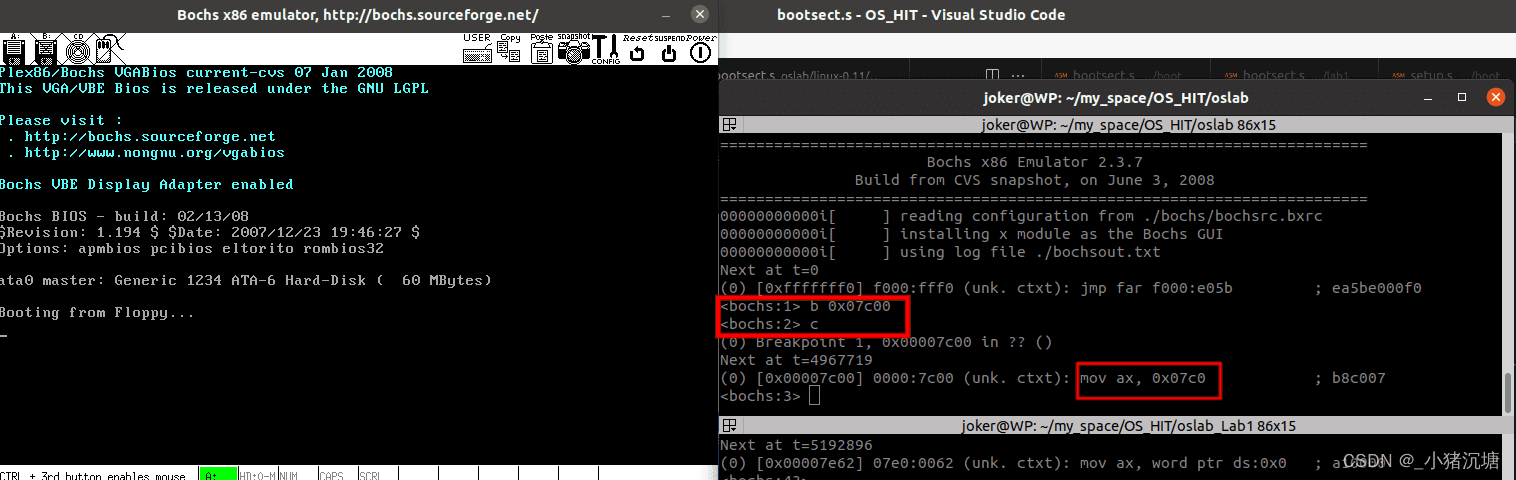1516x480 pixels.
Task: Reset the Bochs emulated machine
Action: coord(638,49)
